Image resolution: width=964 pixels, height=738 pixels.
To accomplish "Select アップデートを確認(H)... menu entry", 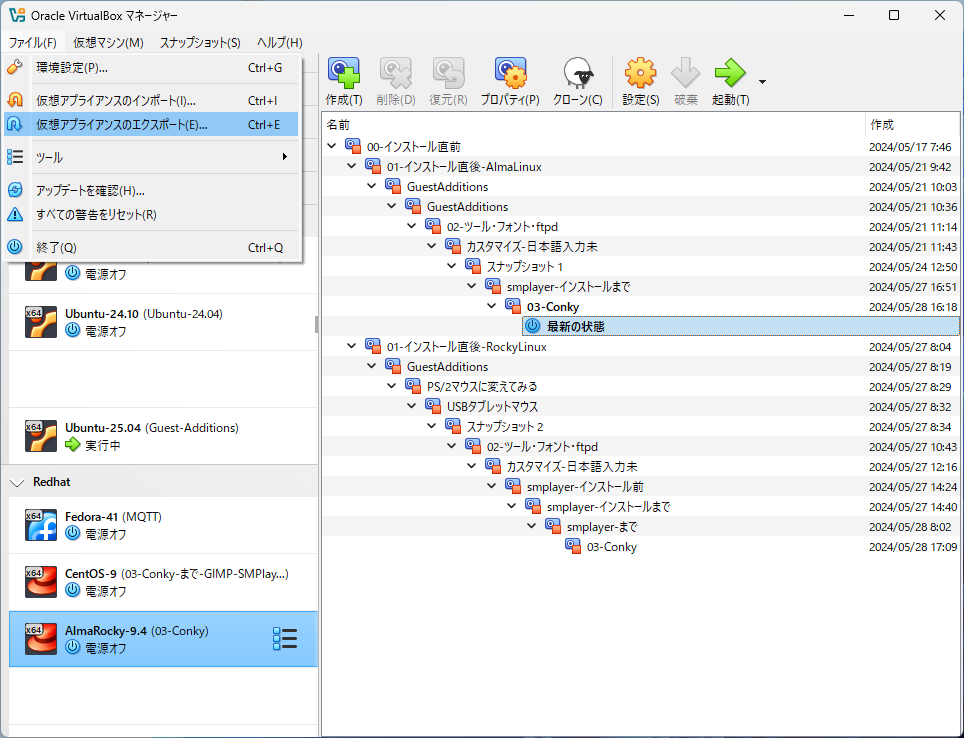I will click(x=151, y=191).
